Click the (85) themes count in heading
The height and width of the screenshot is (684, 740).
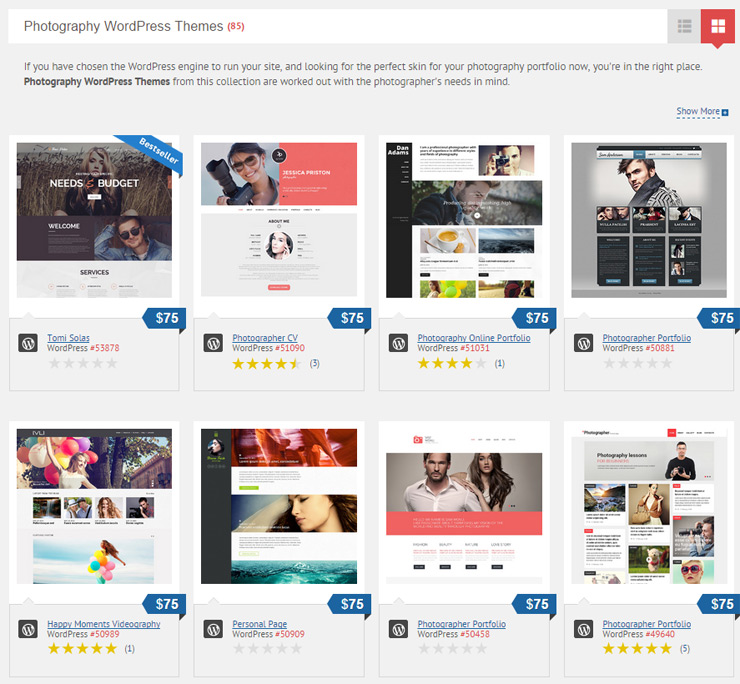coord(235,26)
